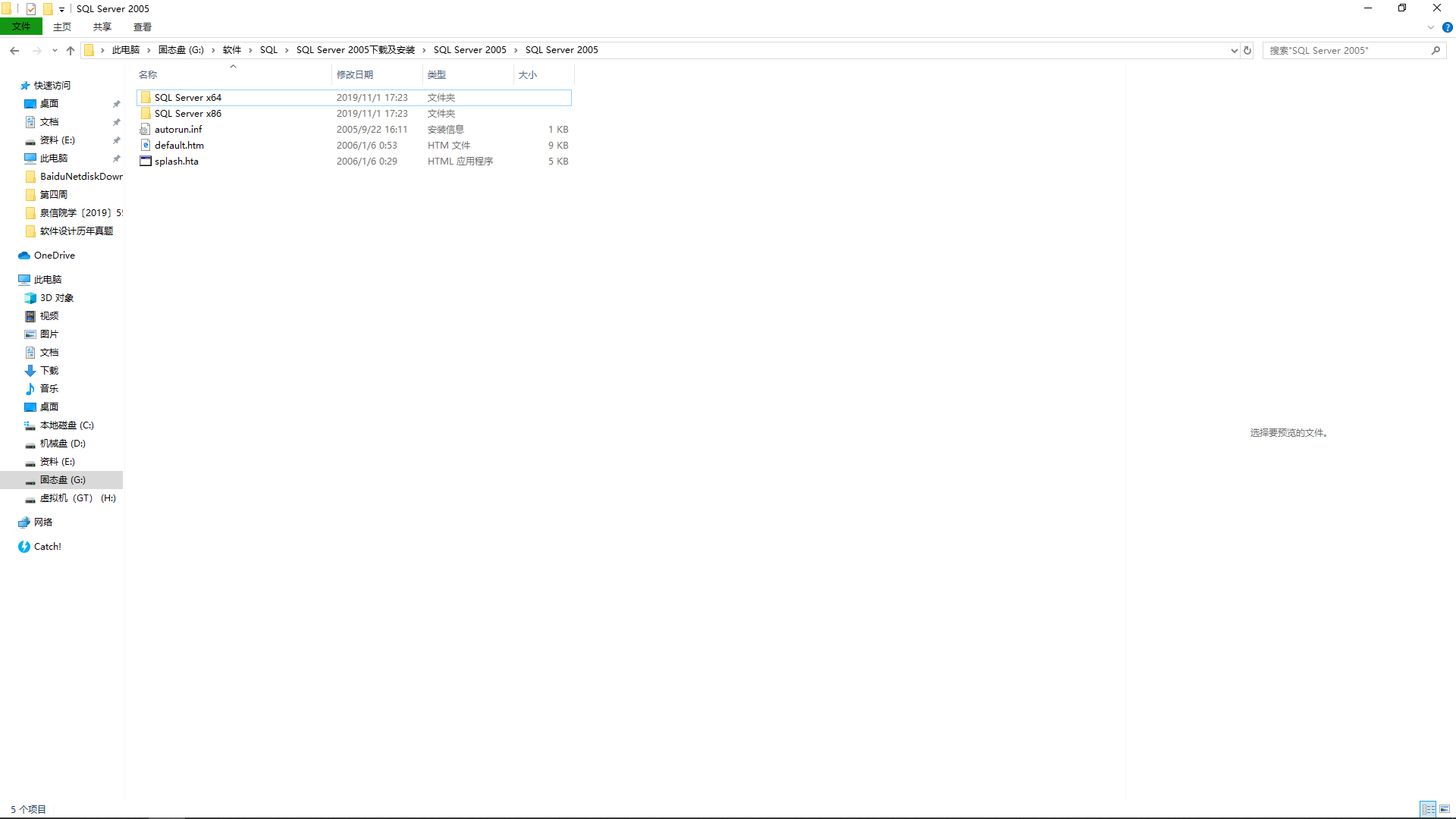Open the 文件 ribbon tab
This screenshot has height=819, width=1456.
coord(21,27)
